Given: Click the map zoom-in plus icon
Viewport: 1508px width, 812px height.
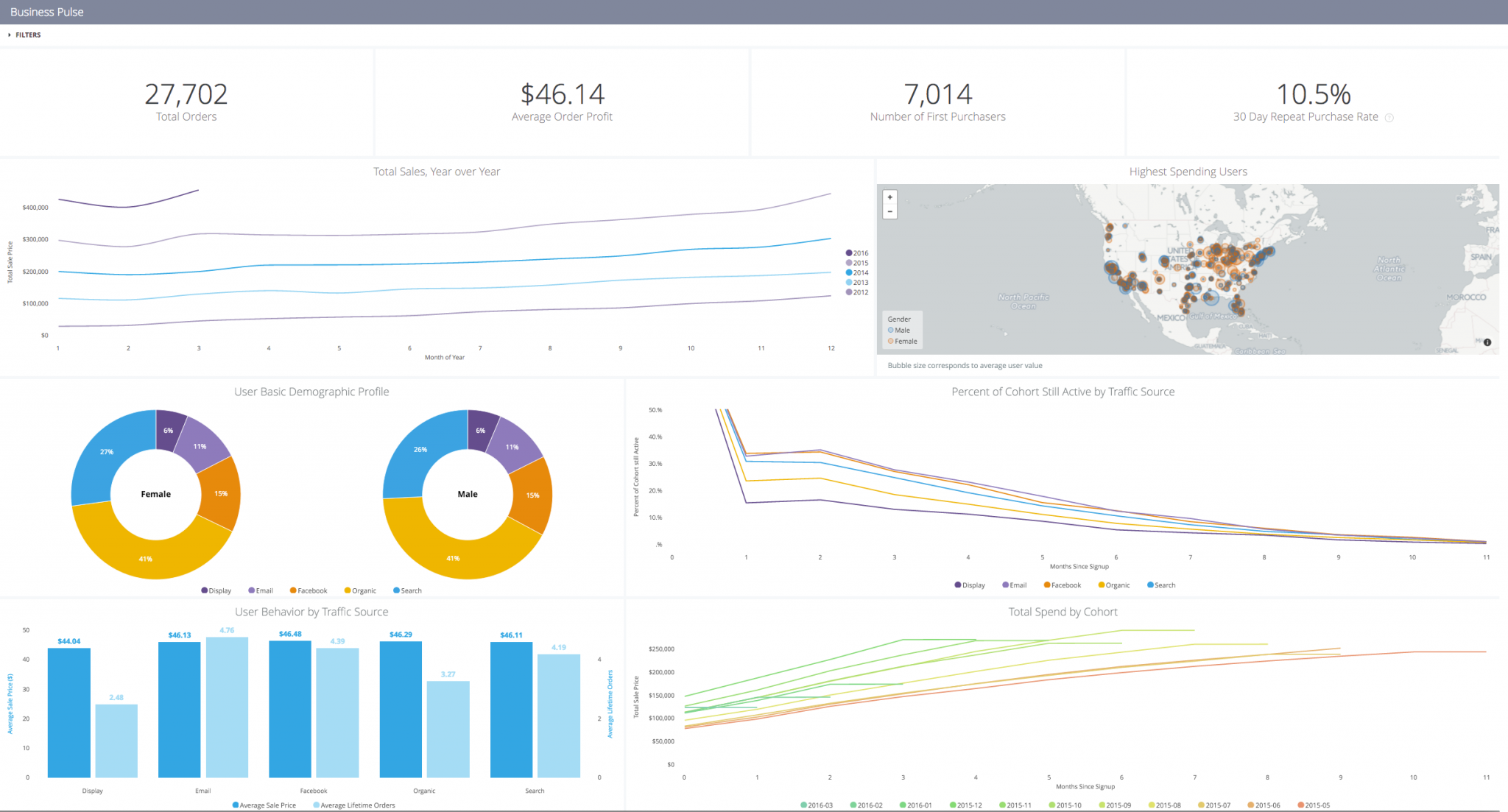Looking at the screenshot, I should pos(890,197).
